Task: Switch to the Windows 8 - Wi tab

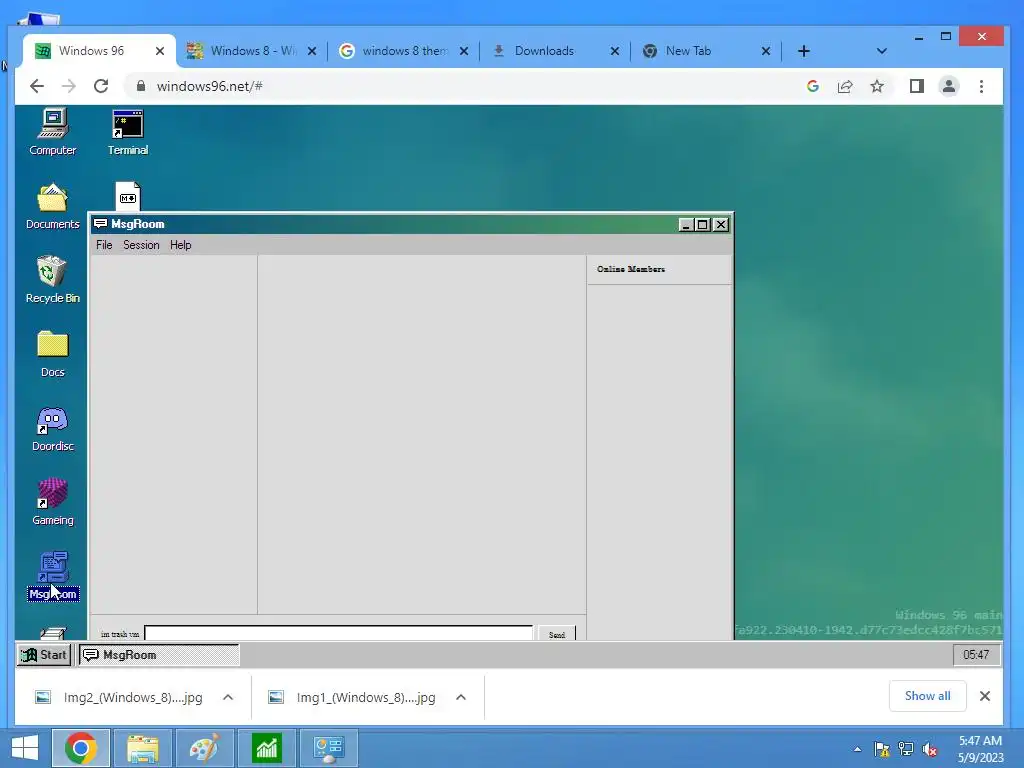Action: click(x=252, y=51)
